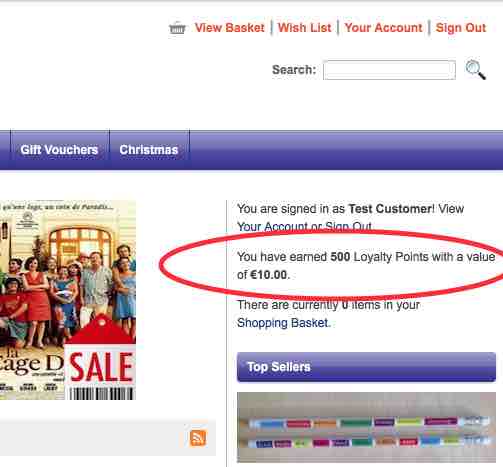Select the Christmas navigation tab

pos(149,150)
